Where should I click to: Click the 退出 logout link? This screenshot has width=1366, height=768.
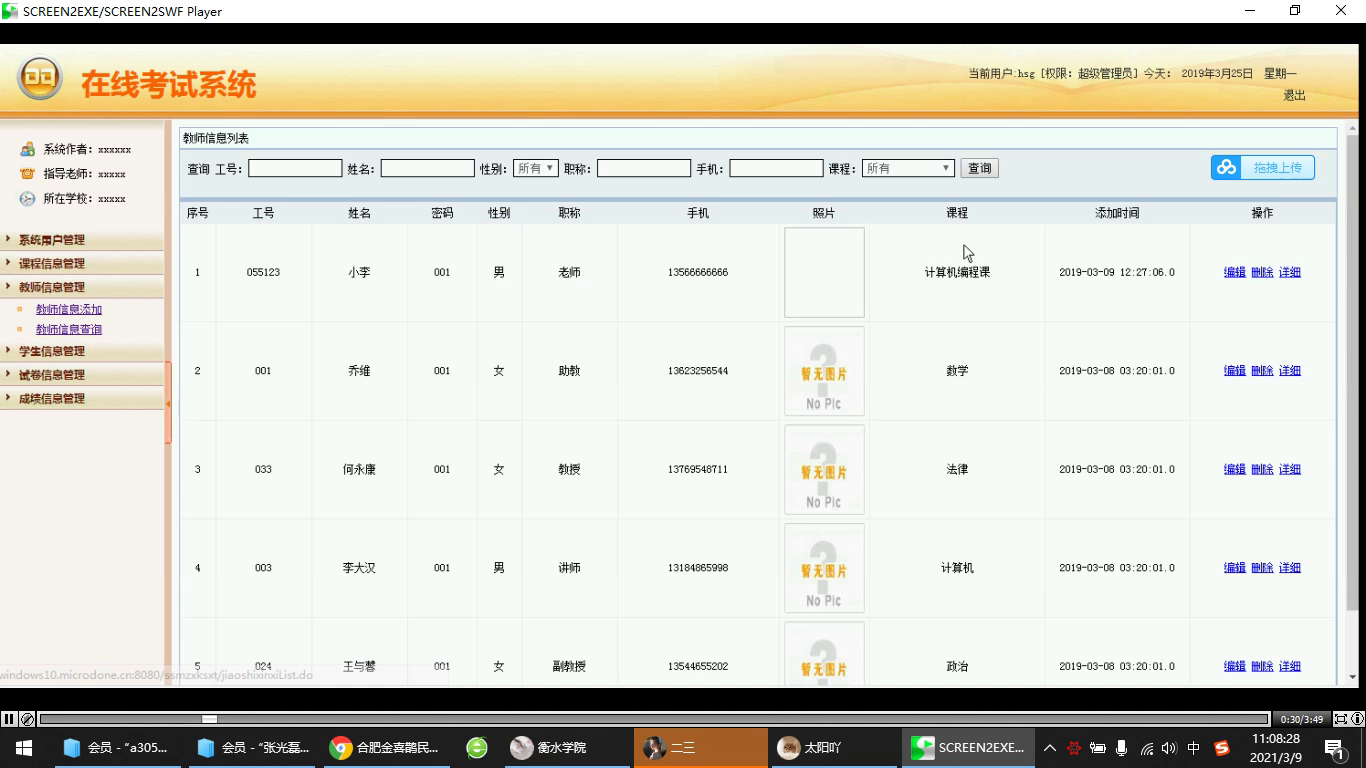[x=1295, y=96]
